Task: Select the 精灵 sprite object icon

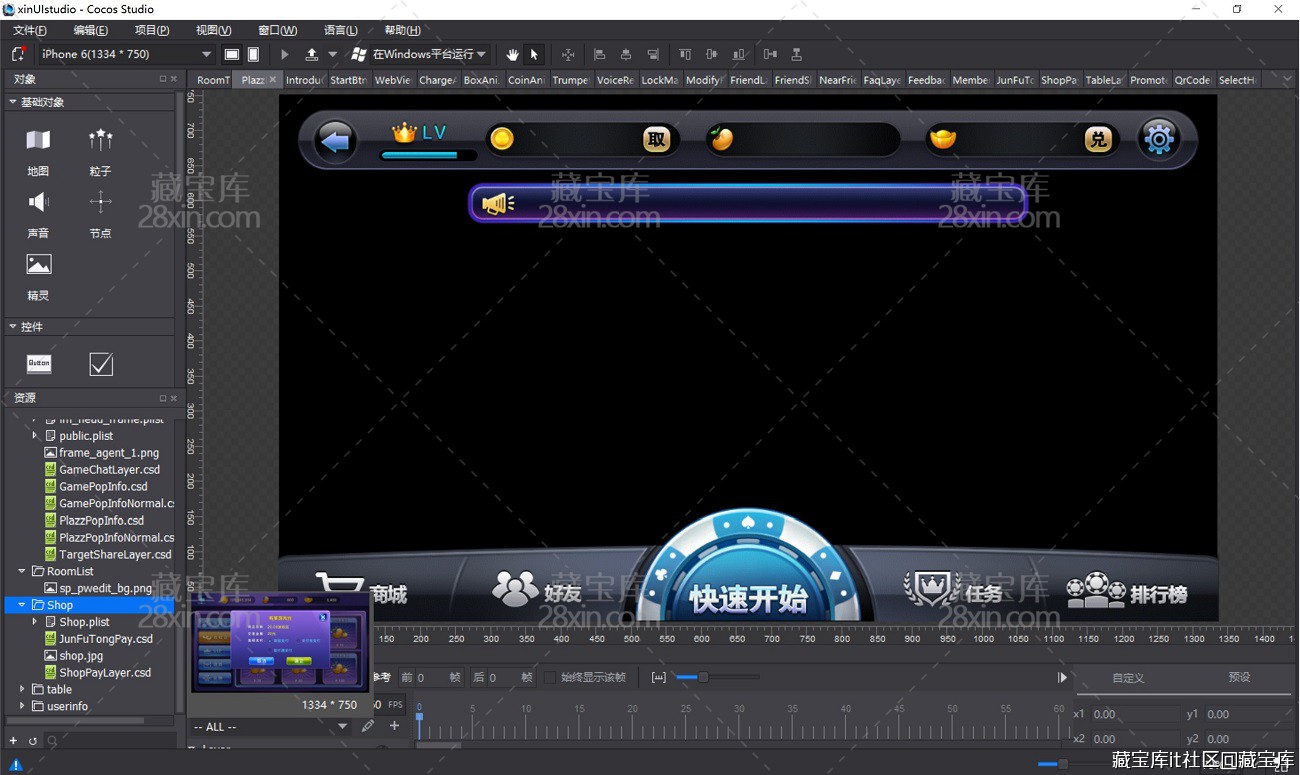Action: [x=38, y=265]
